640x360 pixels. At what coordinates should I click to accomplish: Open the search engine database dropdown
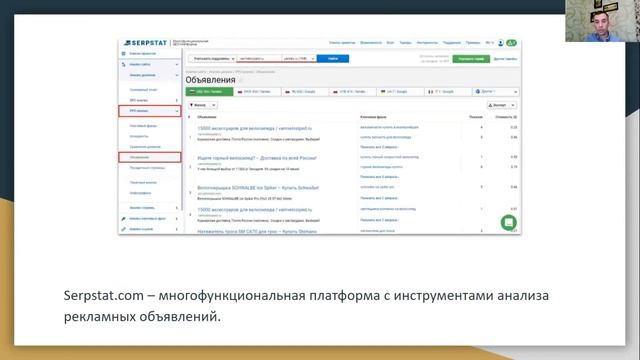pyautogui.click(x=299, y=59)
